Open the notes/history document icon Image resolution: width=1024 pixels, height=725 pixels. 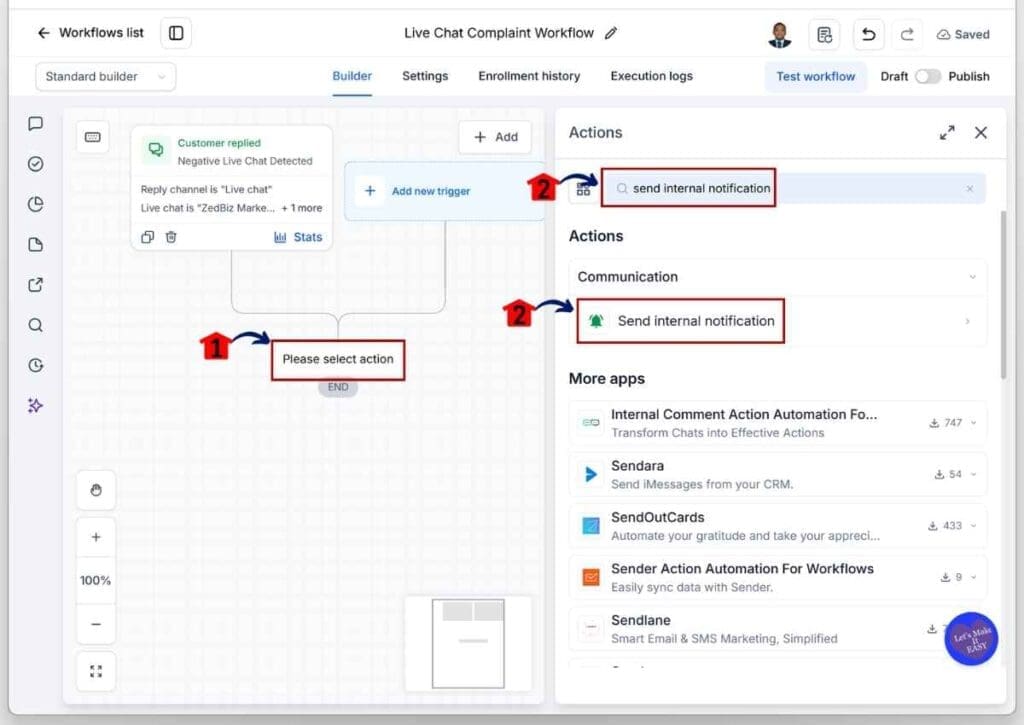click(x=824, y=34)
